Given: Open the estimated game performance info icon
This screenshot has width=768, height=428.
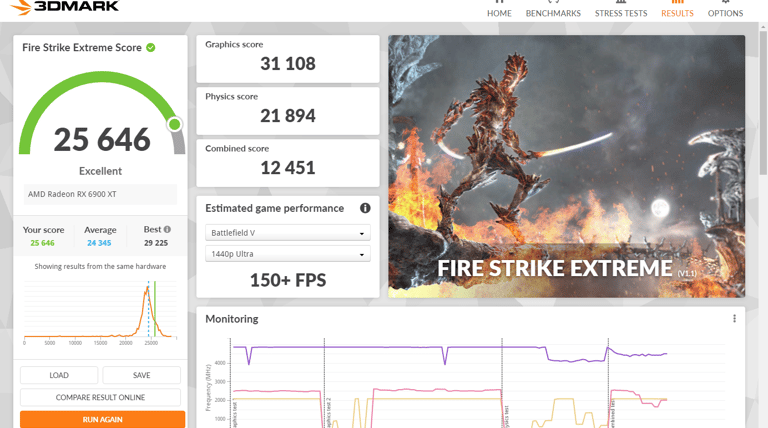Looking at the screenshot, I should pos(365,208).
